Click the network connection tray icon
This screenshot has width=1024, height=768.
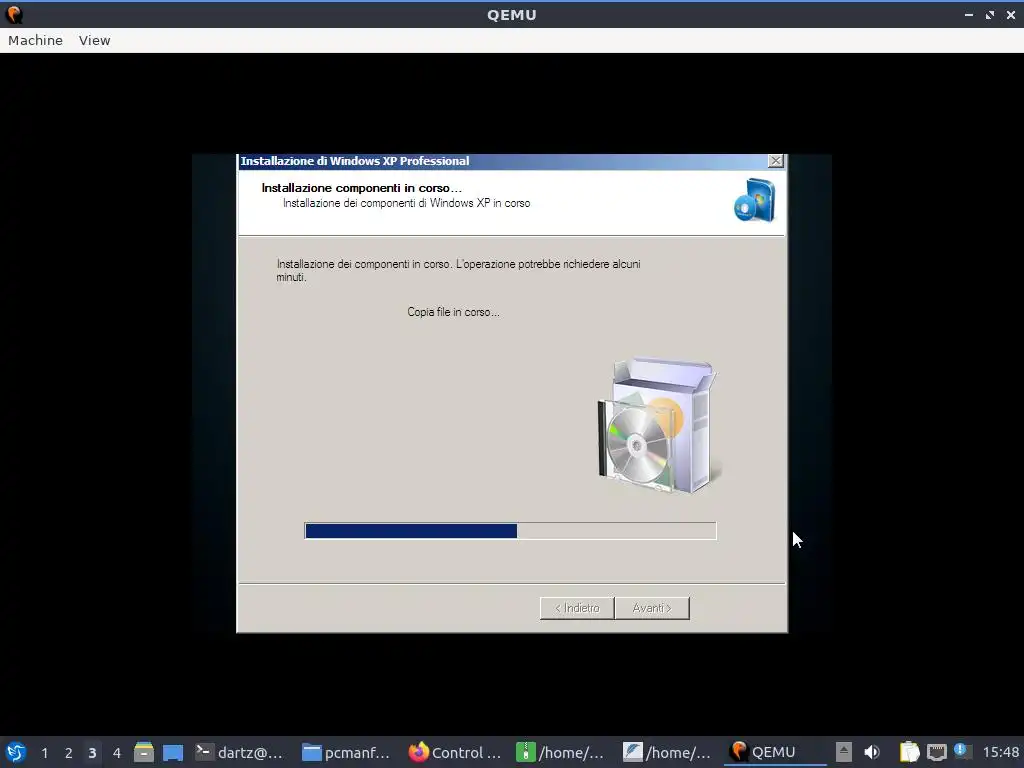pos(936,752)
